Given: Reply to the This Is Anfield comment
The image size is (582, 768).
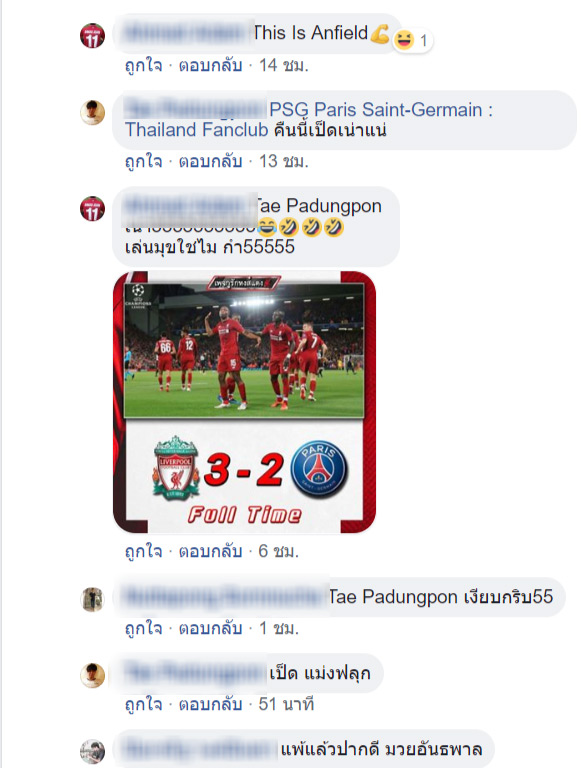Looking at the screenshot, I should pyautogui.click(x=210, y=65).
